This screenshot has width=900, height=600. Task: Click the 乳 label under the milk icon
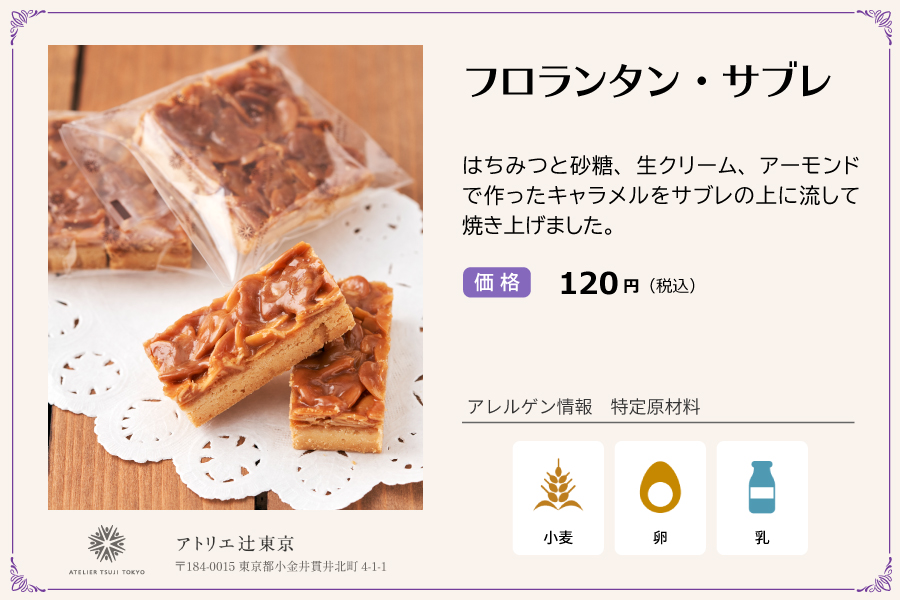pyautogui.click(x=762, y=537)
